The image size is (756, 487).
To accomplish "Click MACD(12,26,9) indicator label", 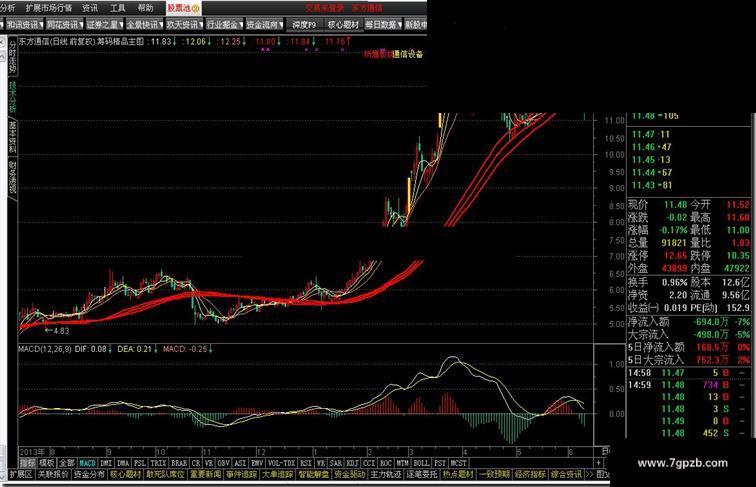I will tap(45, 349).
